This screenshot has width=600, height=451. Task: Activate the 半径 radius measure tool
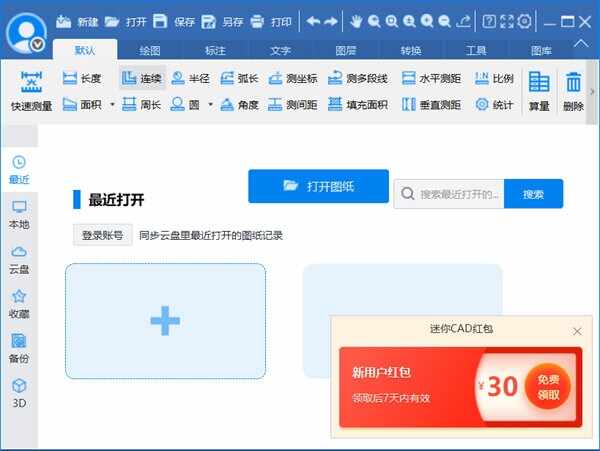pyautogui.click(x=190, y=78)
